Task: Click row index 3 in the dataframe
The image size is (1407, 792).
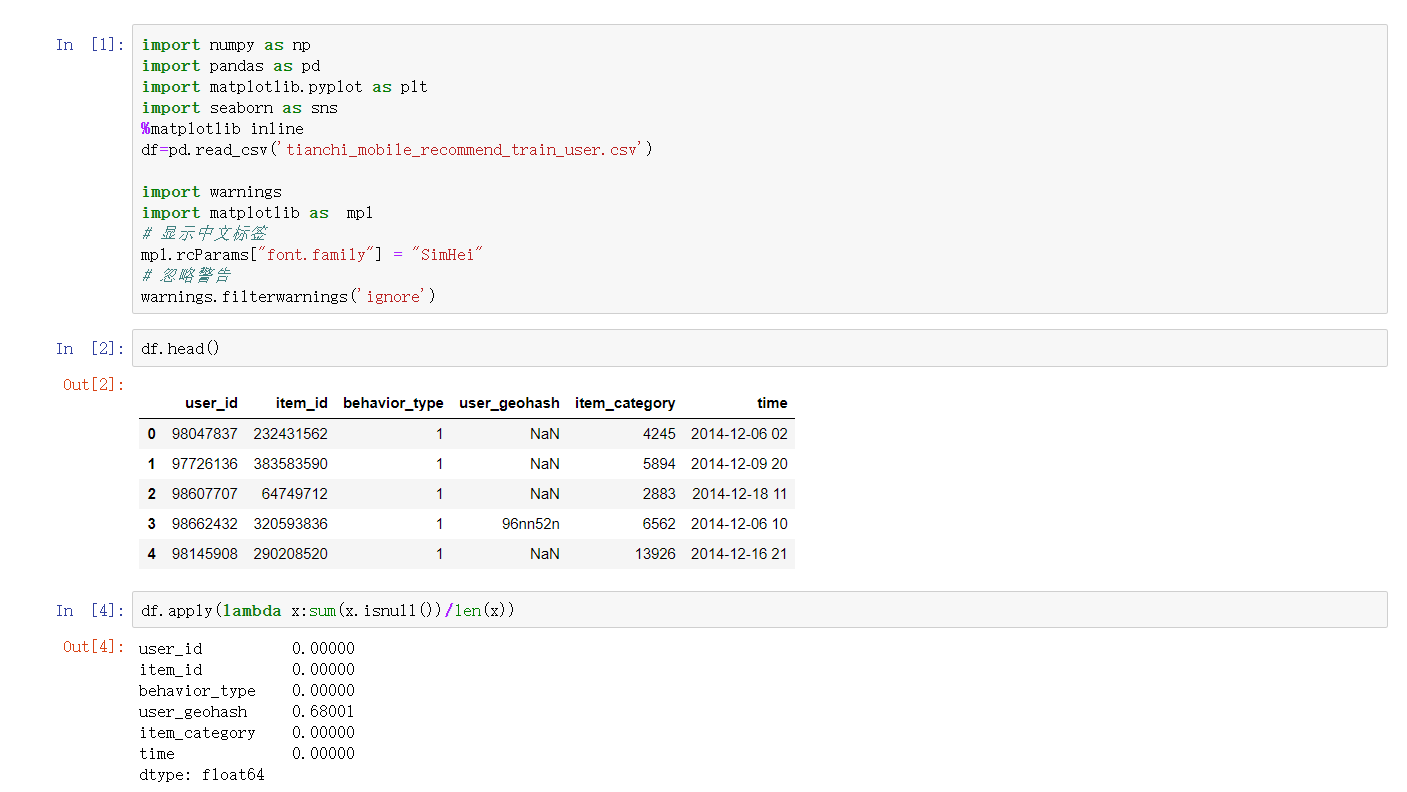Action: pyautogui.click(x=152, y=524)
